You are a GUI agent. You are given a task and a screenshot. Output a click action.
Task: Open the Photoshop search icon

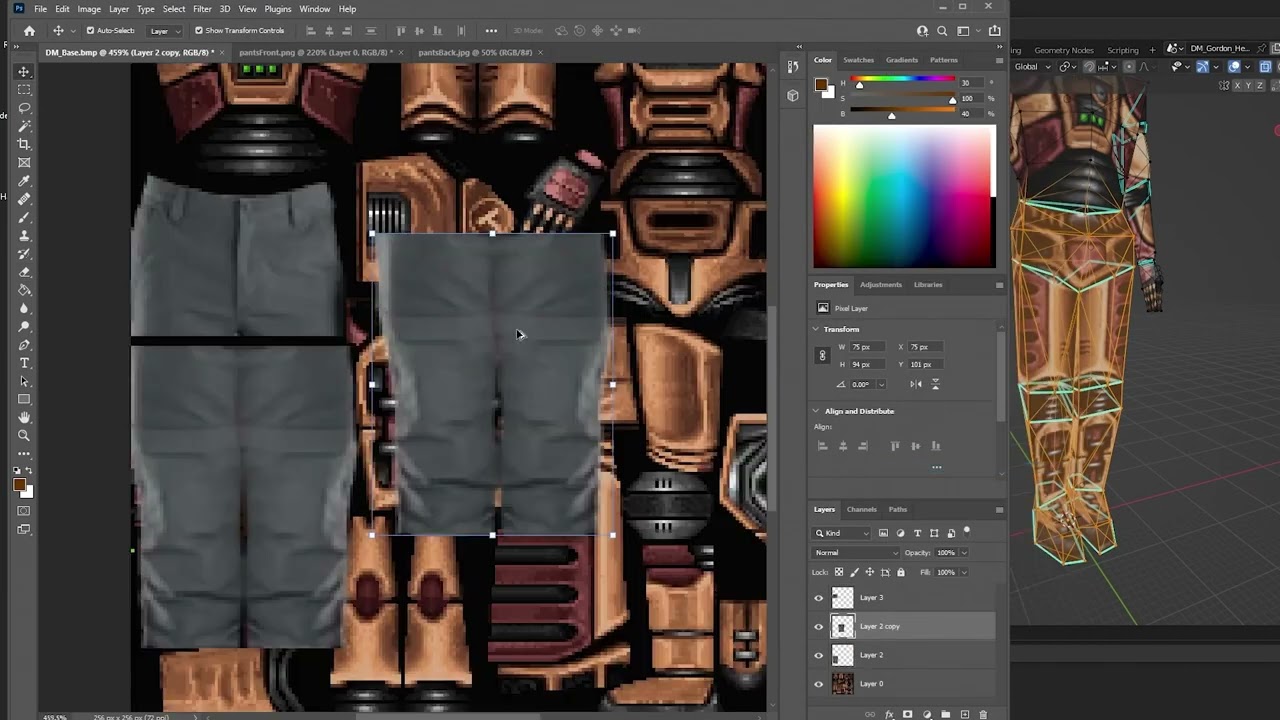942,31
